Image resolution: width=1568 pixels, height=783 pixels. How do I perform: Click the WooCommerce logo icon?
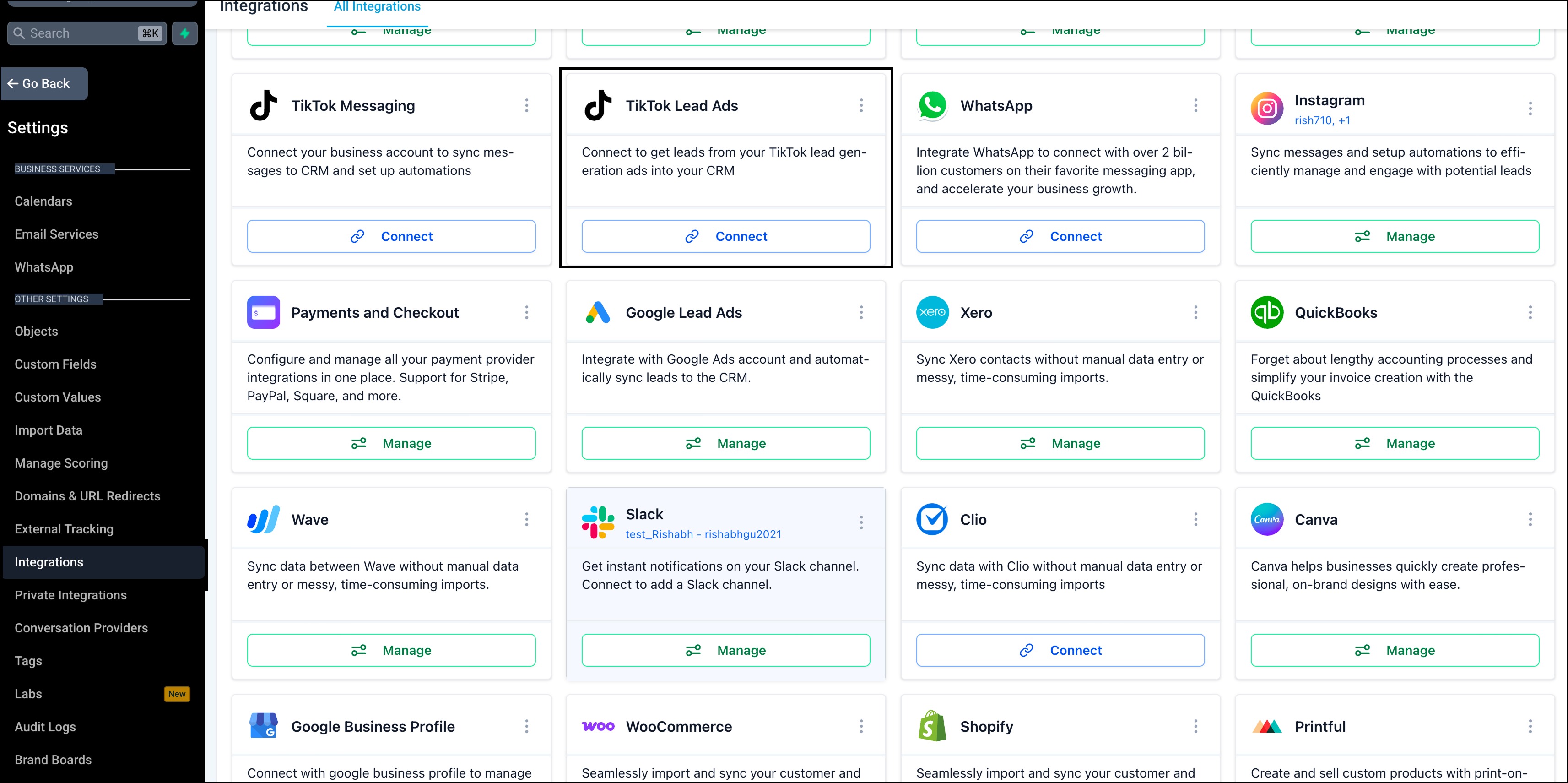598,726
